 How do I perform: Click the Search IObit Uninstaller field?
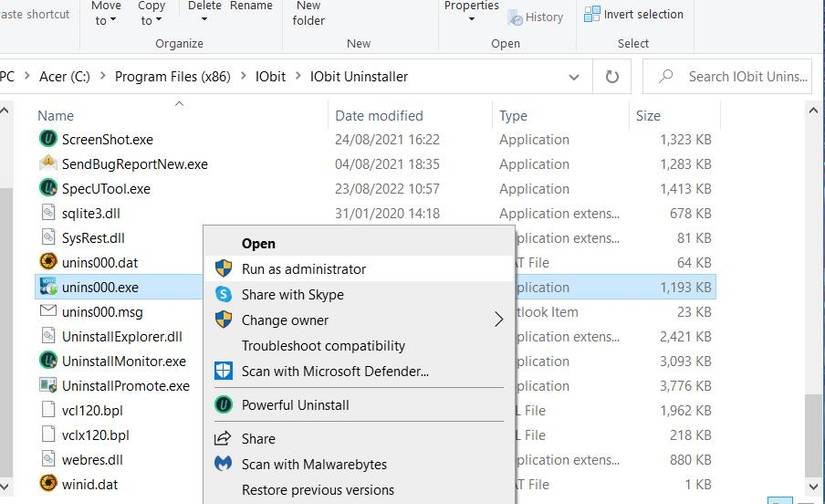click(745, 76)
